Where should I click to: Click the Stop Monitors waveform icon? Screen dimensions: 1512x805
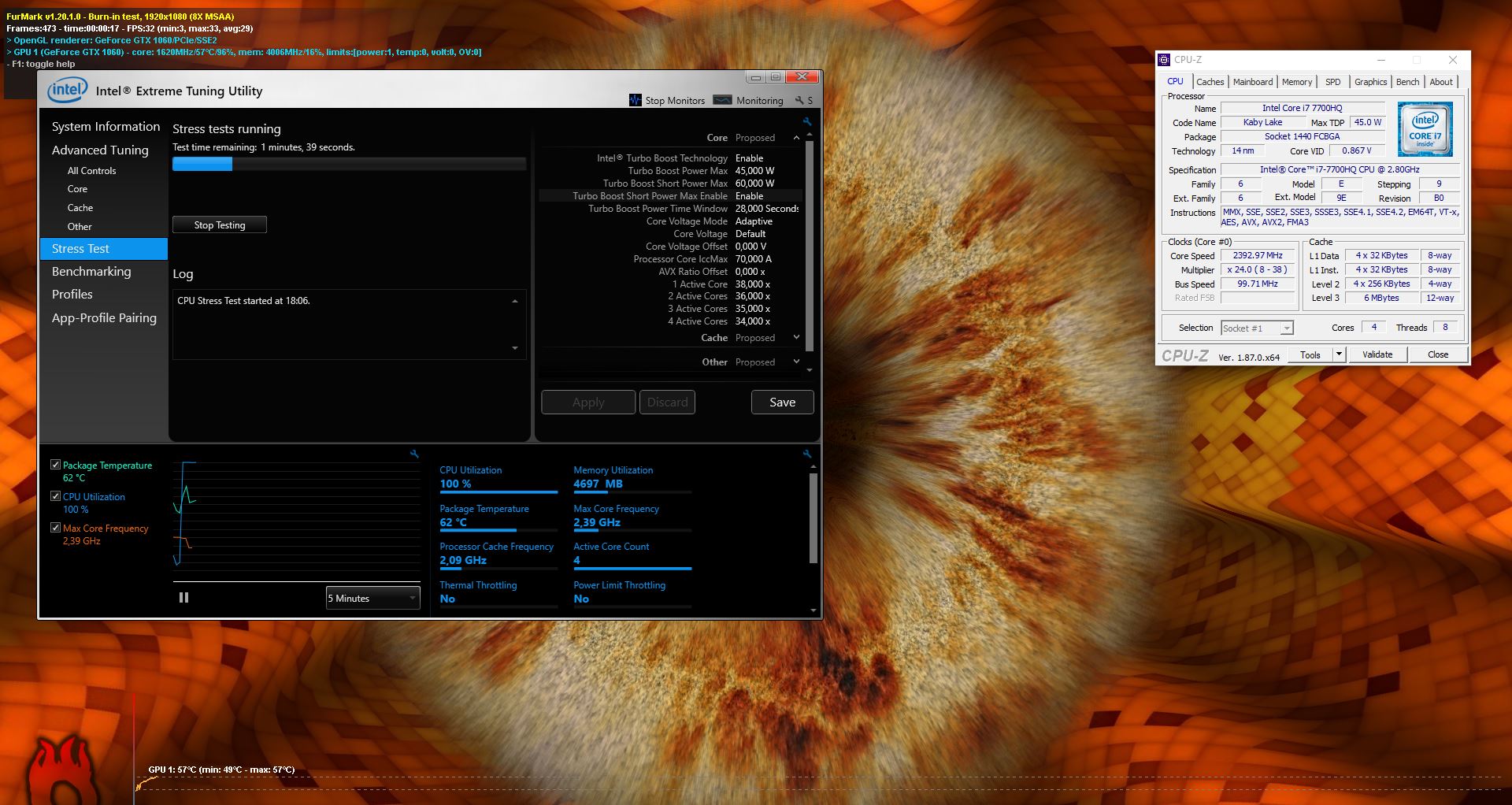click(636, 100)
